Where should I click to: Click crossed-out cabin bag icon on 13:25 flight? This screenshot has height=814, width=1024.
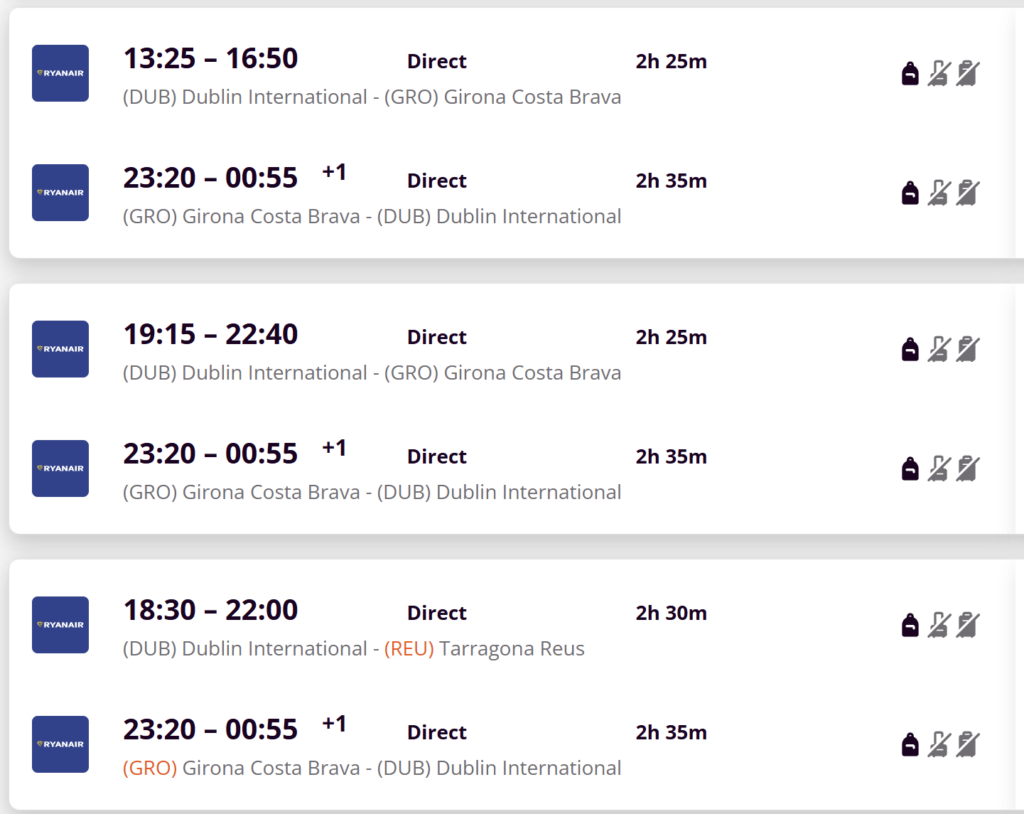tap(938, 73)
